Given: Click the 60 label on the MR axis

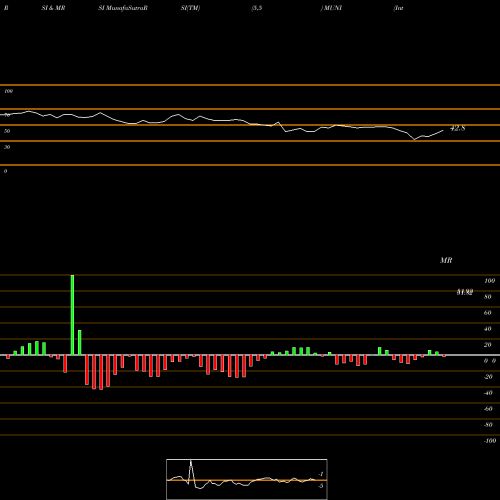Looking at the screenshot, I should click(x=488, y=313).
